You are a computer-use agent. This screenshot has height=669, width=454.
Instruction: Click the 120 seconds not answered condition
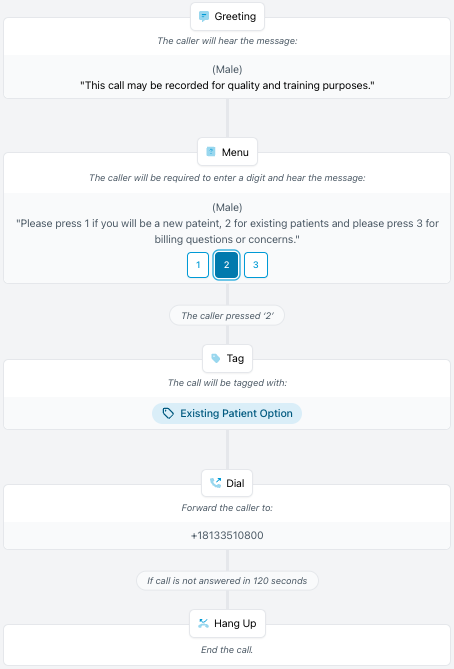click(227, 581)
